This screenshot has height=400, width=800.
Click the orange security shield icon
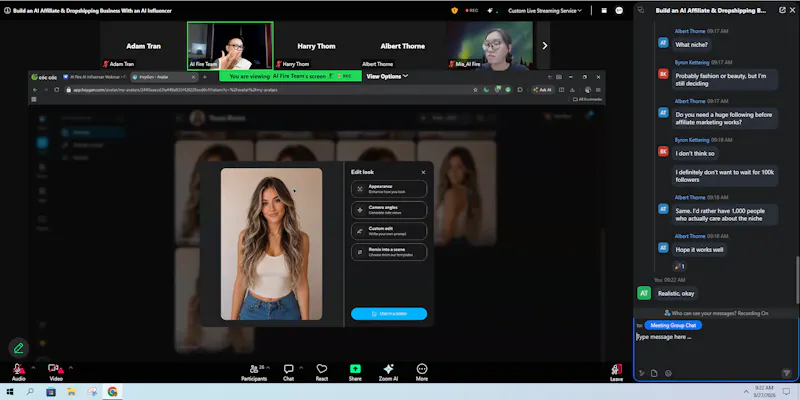coord(454,10)
